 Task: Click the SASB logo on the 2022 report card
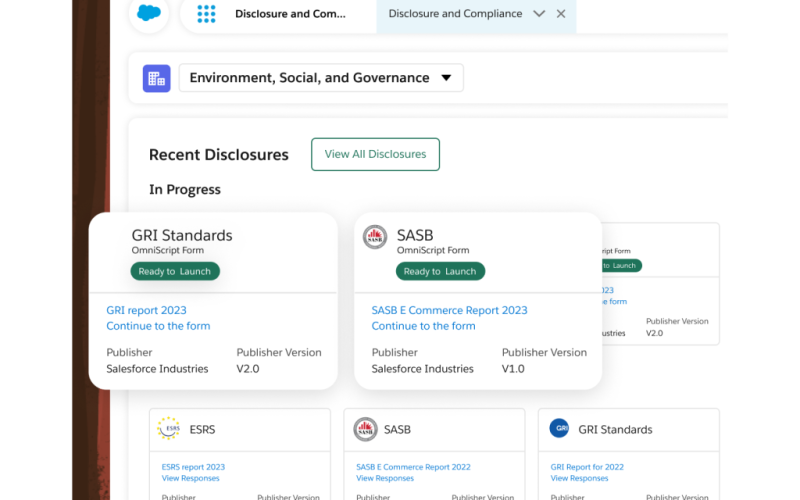click(x=365, y=429)
